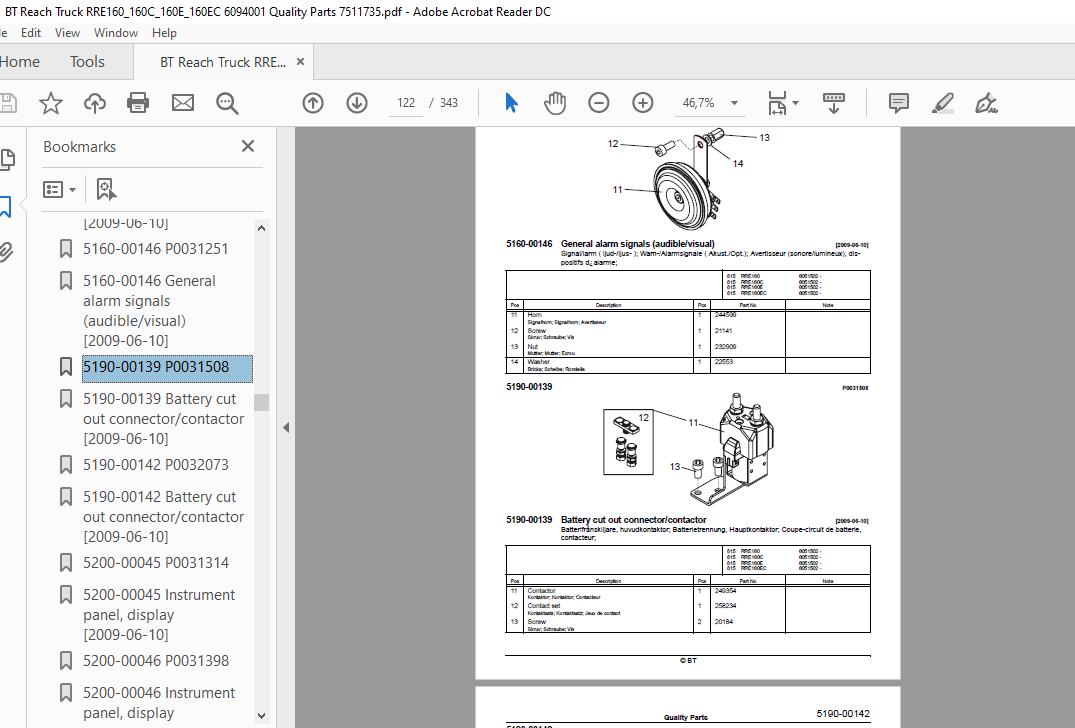Open the Window menu
This screenshot has width=1075, height=728.
tap(116, 33)
